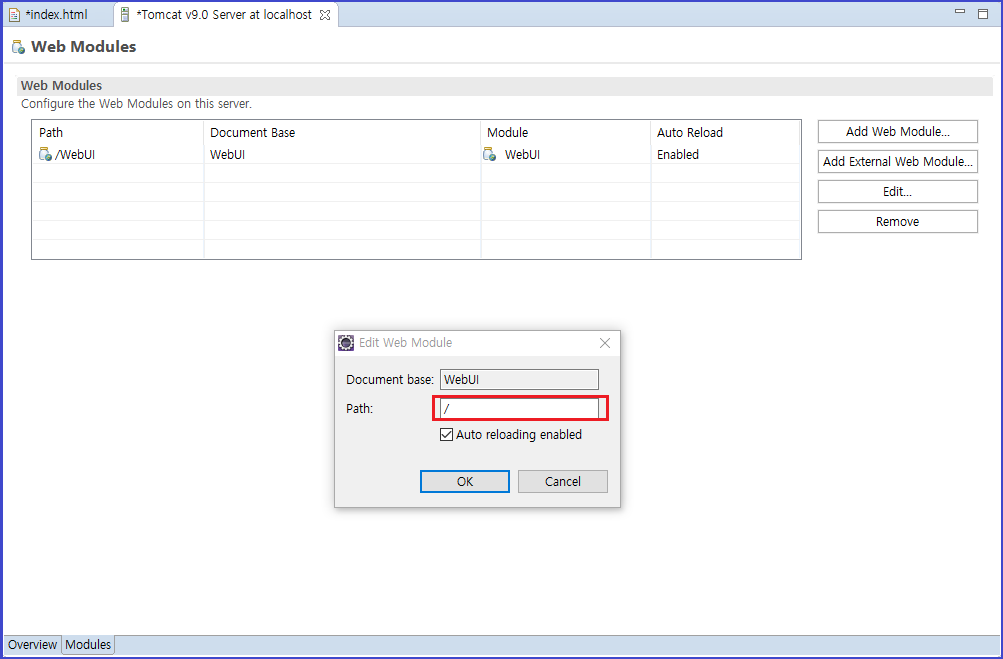Viewport: 1003px width, 659px height.
Task: Open the Edit... module button
Action: [x=897, y=192]
